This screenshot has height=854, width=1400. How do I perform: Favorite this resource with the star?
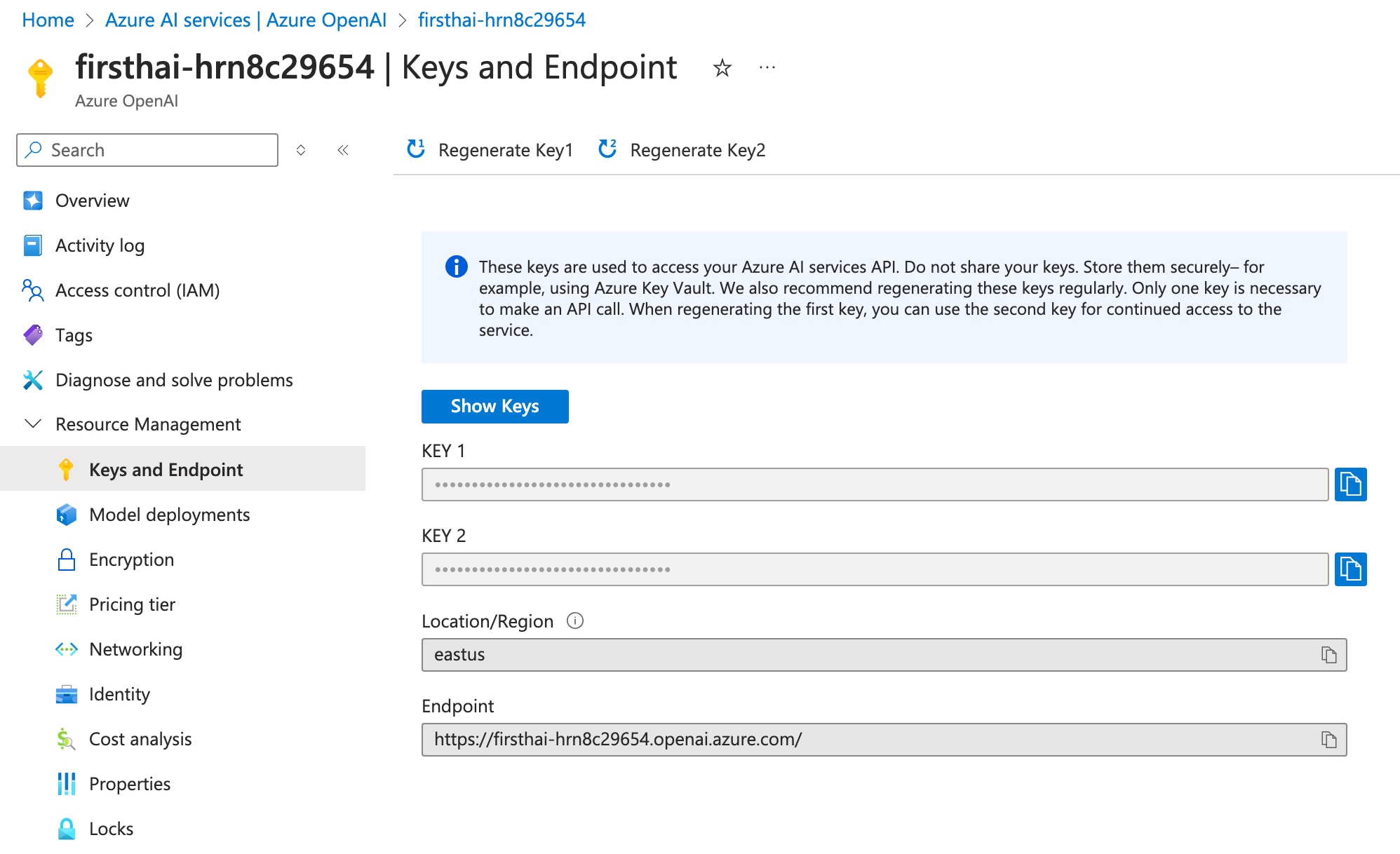pyautogui.click(x=722, y=68)
